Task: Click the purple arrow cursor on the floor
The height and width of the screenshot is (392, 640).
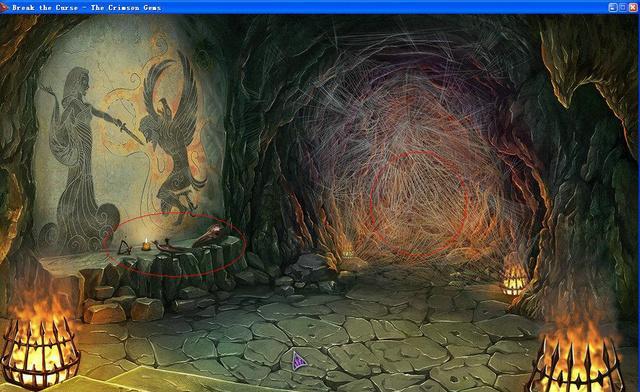Action: click(299, 361)
